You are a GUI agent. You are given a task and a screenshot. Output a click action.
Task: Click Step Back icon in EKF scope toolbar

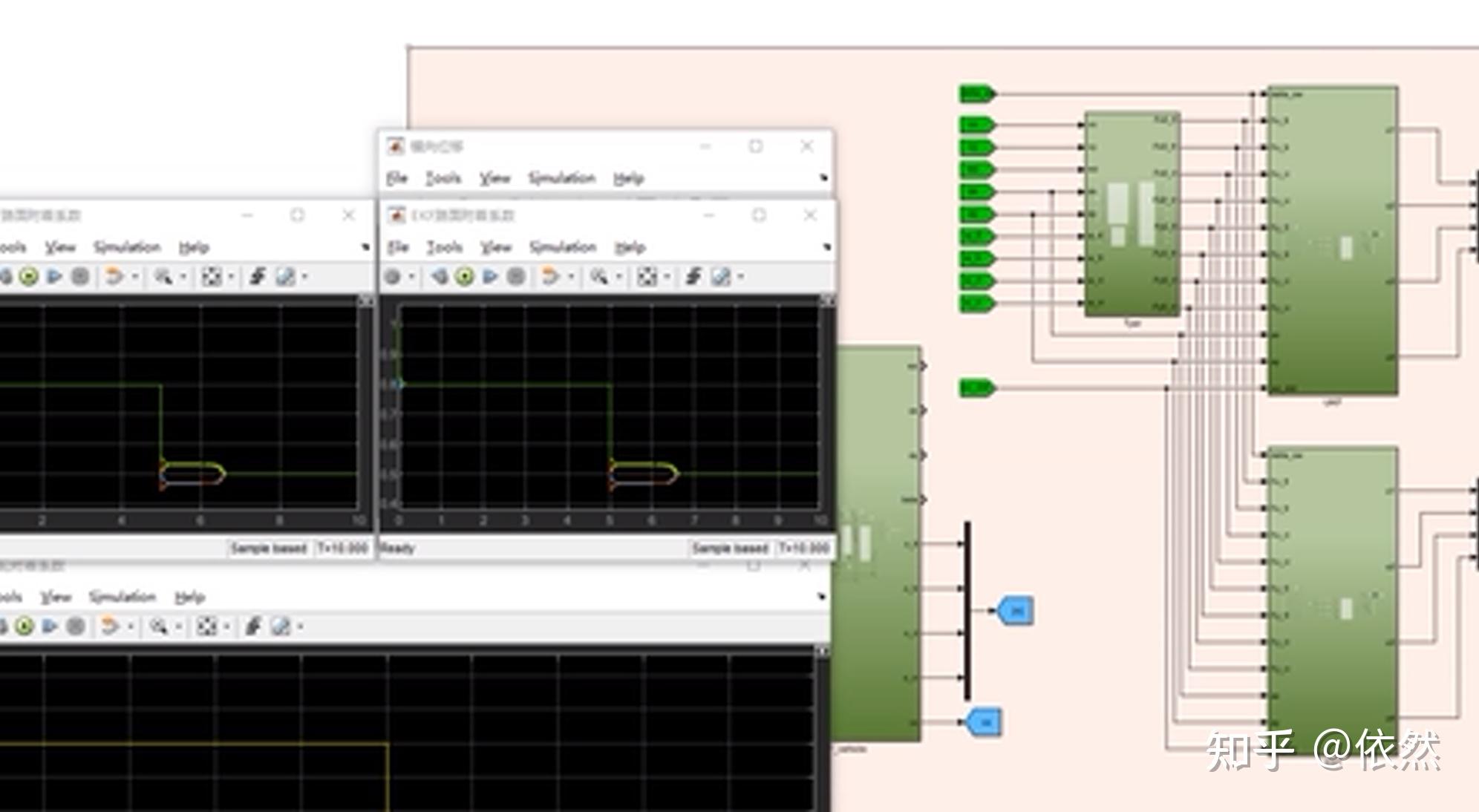point(439,277)
